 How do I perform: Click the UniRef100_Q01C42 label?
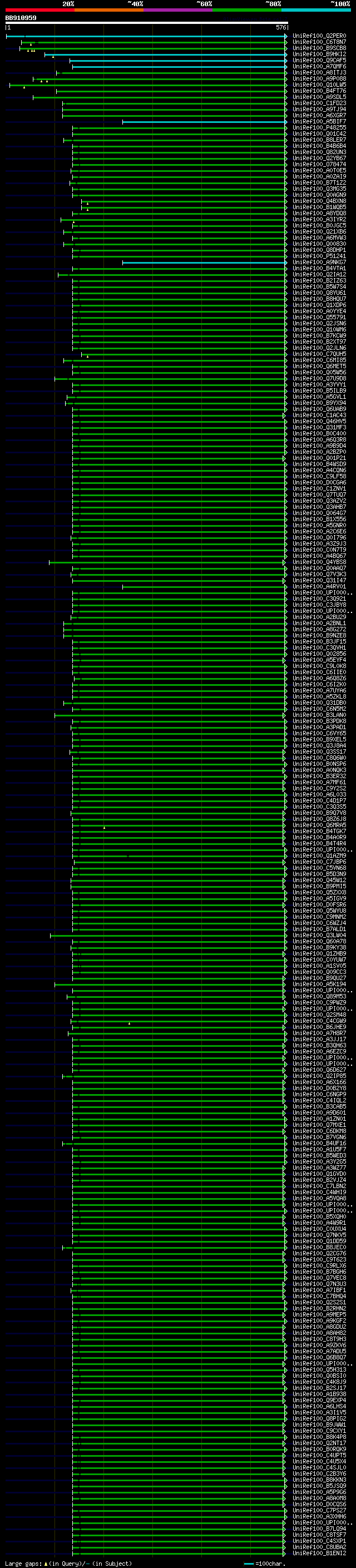pos(319,134)
